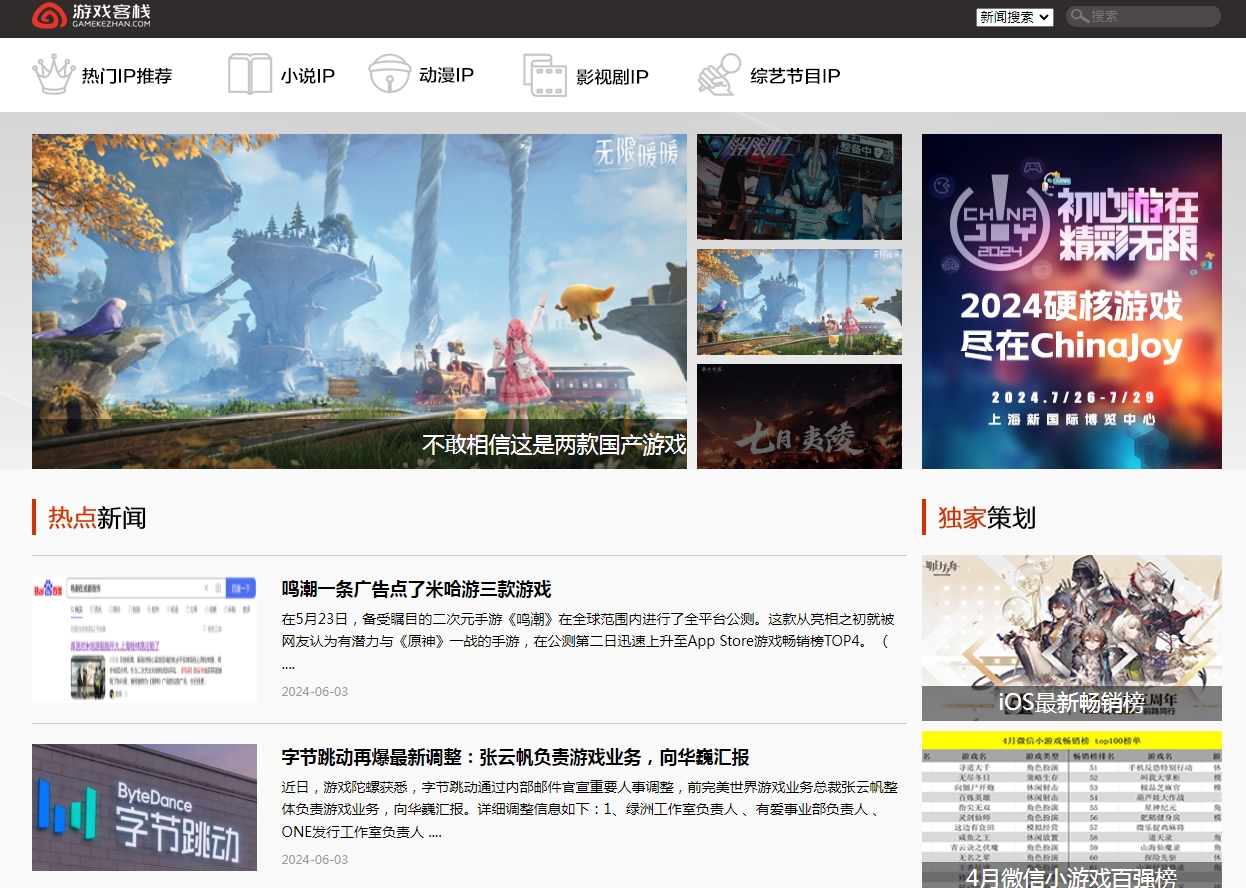The image size is (1246, 888).
Task: Select the middle 无限暖暖 slide thumbnail
Action: 799,302
